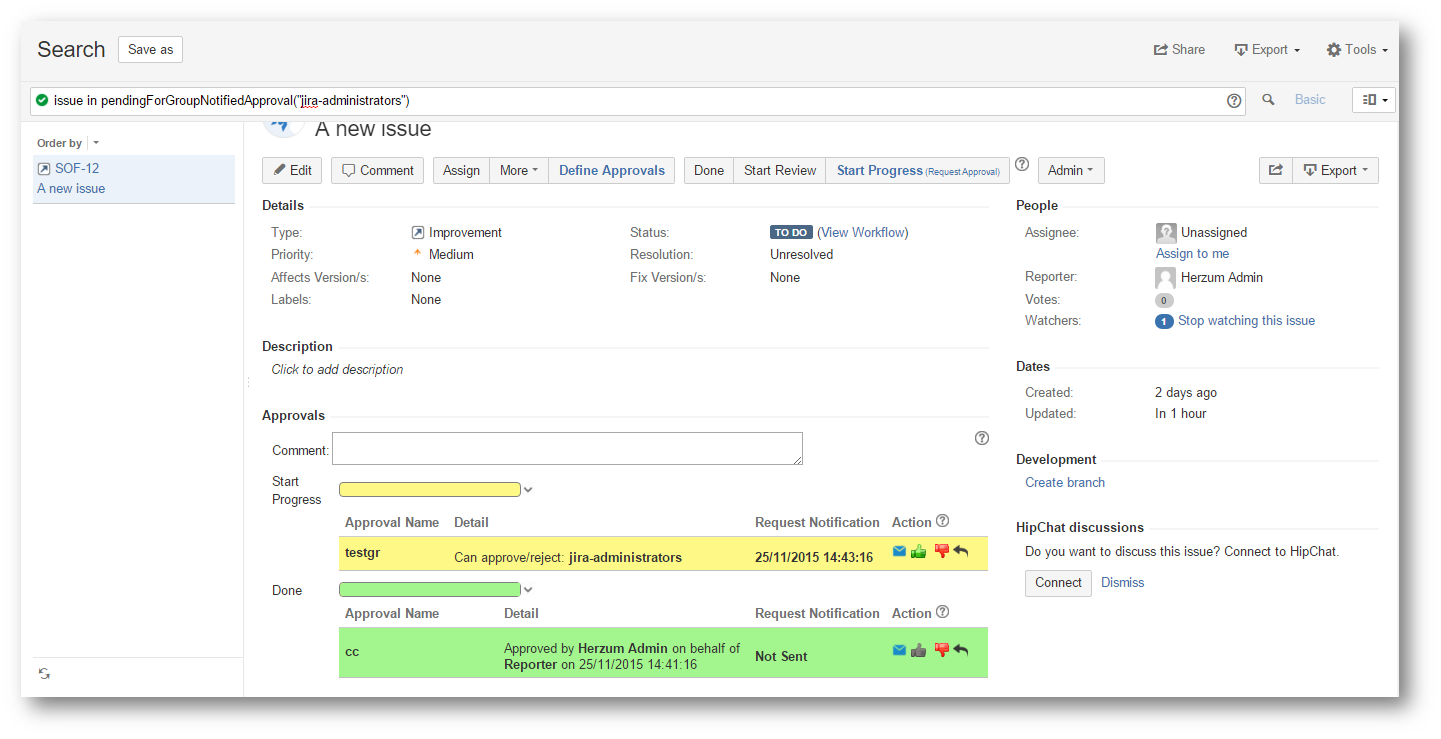Click the Edit button
Viewport: 1441px width, 739px height.
coord(292,170)
